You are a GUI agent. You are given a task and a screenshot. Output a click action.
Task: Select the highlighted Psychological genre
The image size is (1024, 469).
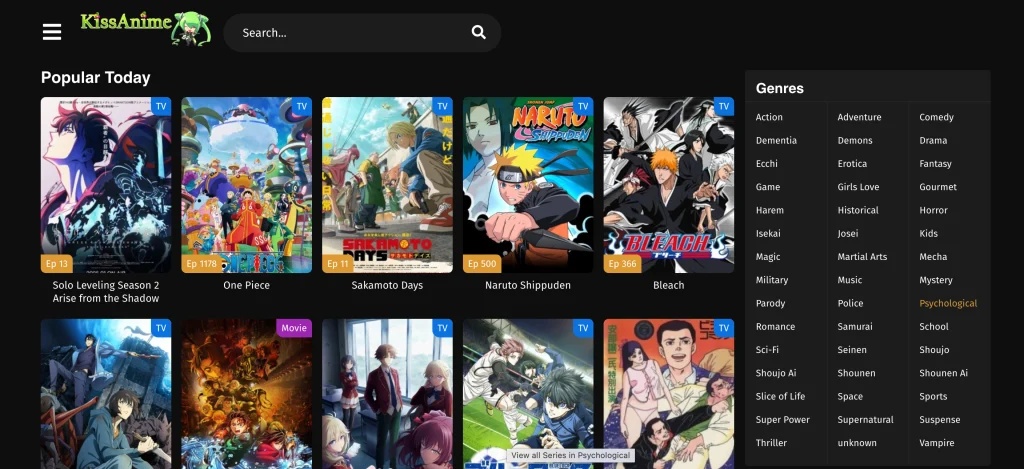click(x=948, y=304)
